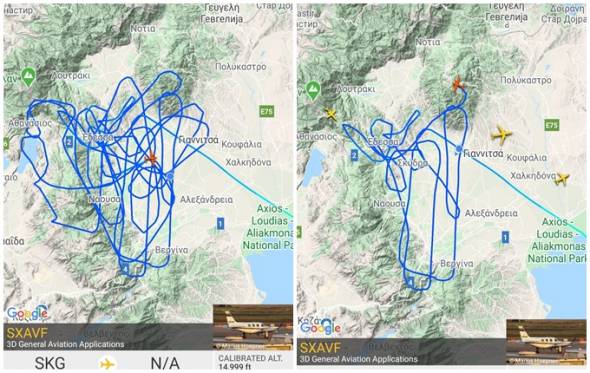Viewport: 590px width, 373px height.
Task: Click E75 road badge on left map
Action: click(266, 111)
